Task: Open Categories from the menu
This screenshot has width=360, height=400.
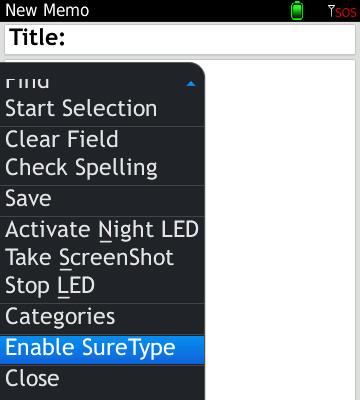Action: point(102,317)
